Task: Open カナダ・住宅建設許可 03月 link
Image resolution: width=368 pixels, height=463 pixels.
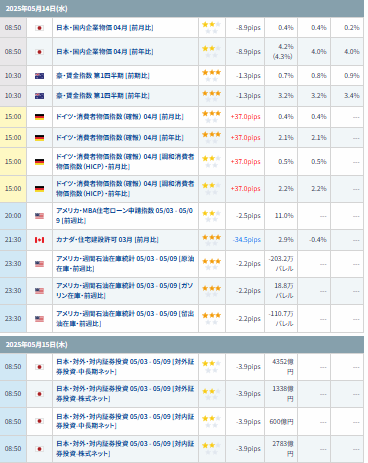Action: pos(107,240)
